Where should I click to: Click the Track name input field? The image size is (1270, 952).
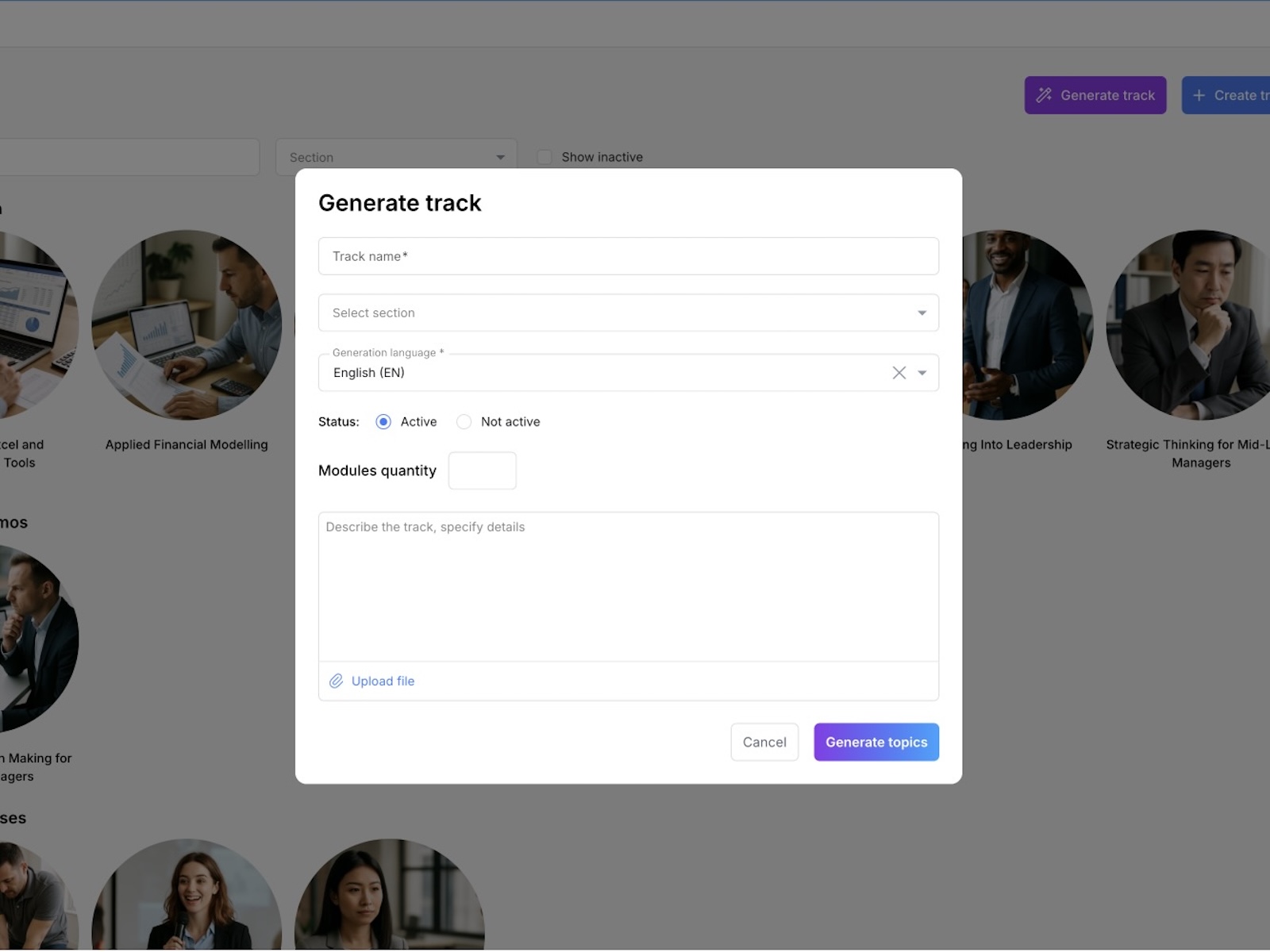point(627,255)
